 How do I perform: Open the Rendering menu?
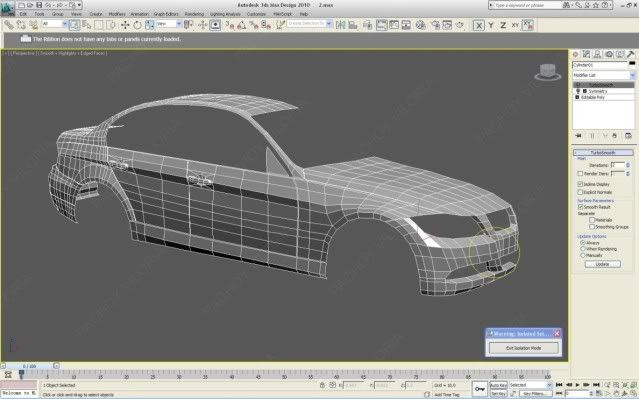194,14
